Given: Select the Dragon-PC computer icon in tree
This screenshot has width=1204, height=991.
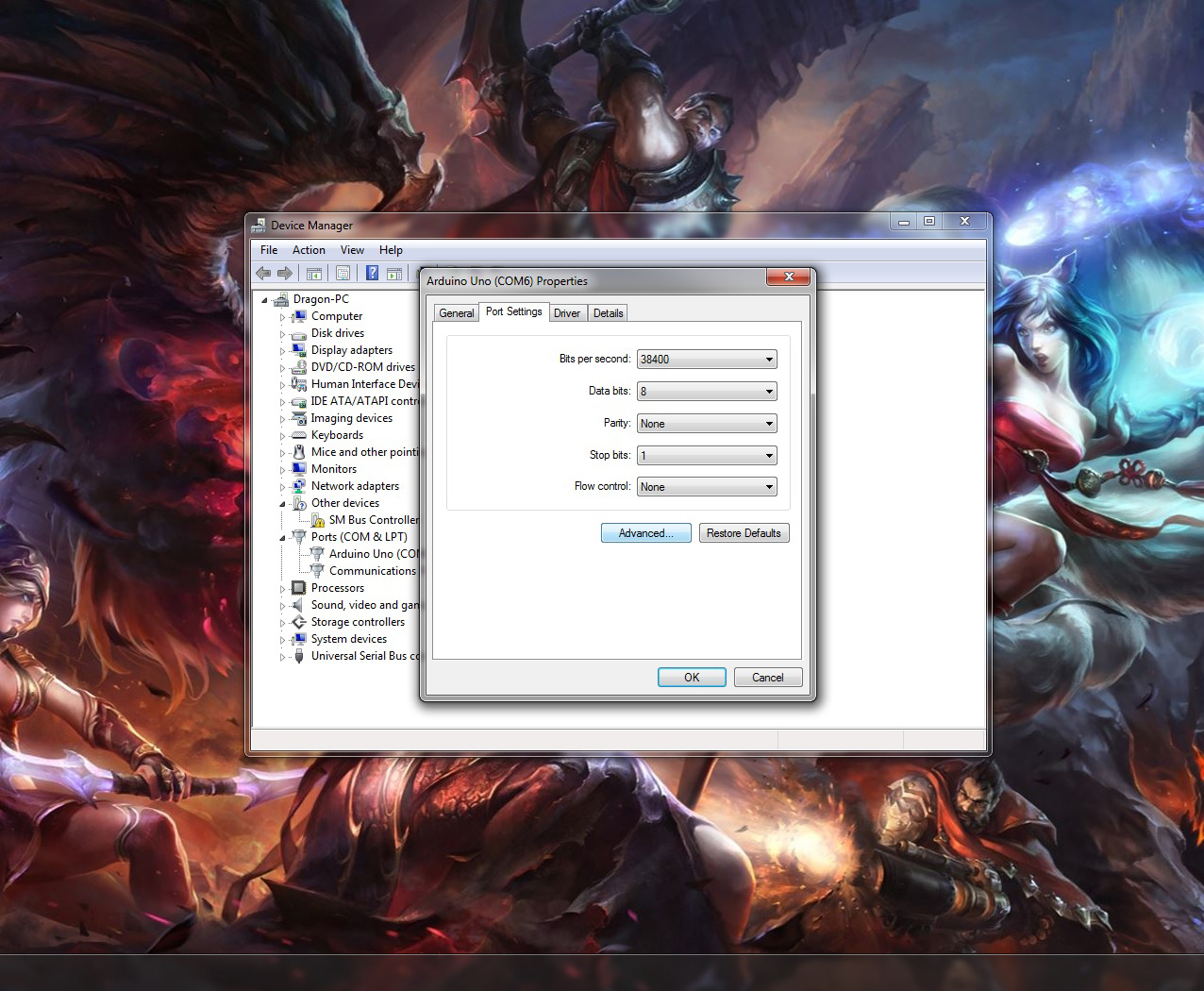Looking at the screenshot, I should tap(280, 299).
